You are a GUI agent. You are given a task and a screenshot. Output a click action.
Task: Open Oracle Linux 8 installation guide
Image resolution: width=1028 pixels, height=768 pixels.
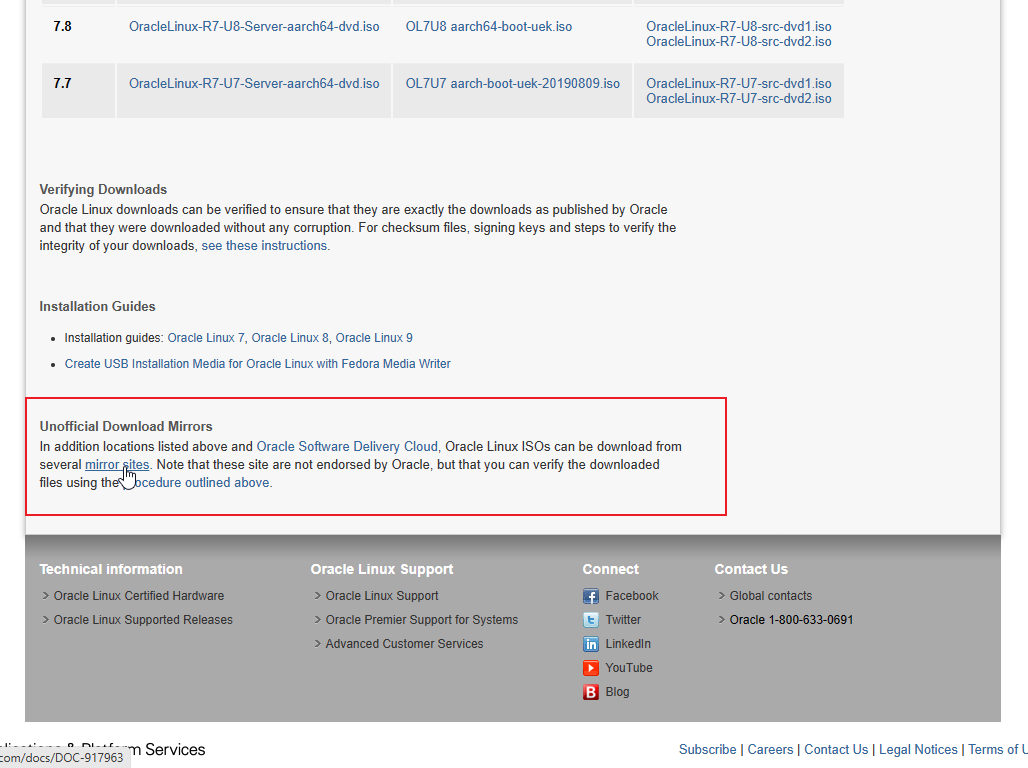pyautogui.click(x=290, y=338)
